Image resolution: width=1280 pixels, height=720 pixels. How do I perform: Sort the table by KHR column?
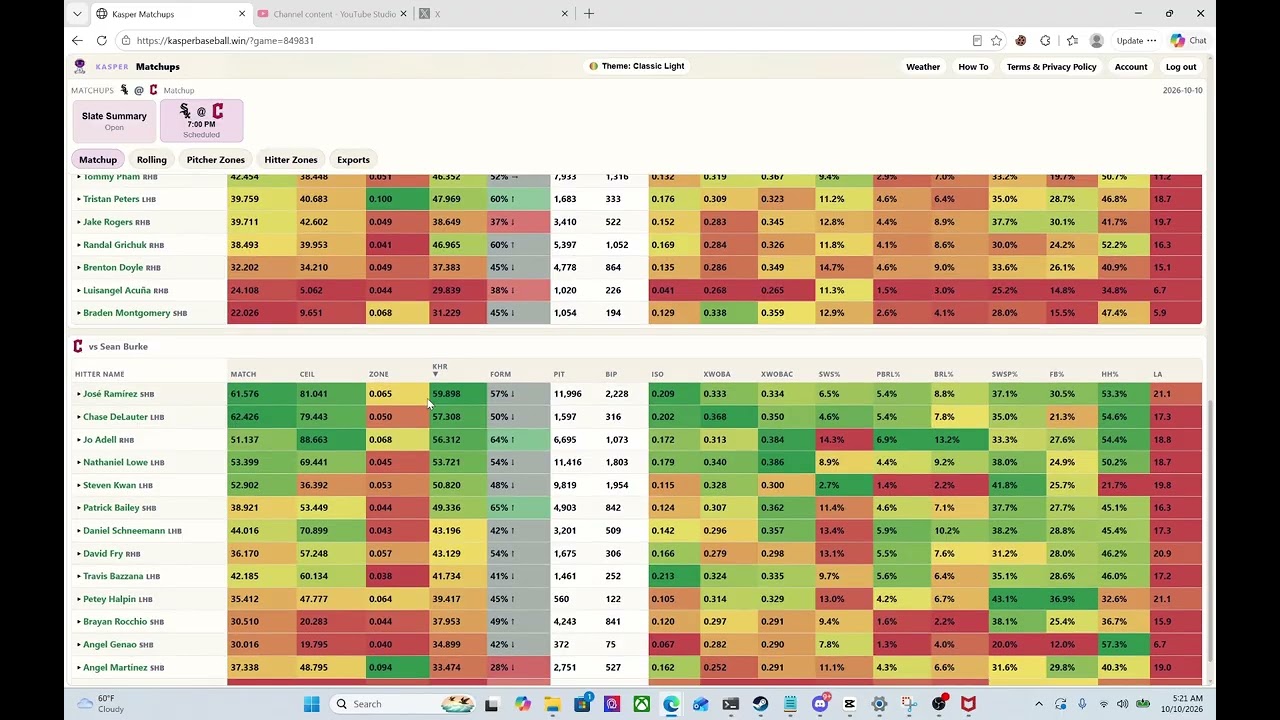pos(440,369)
